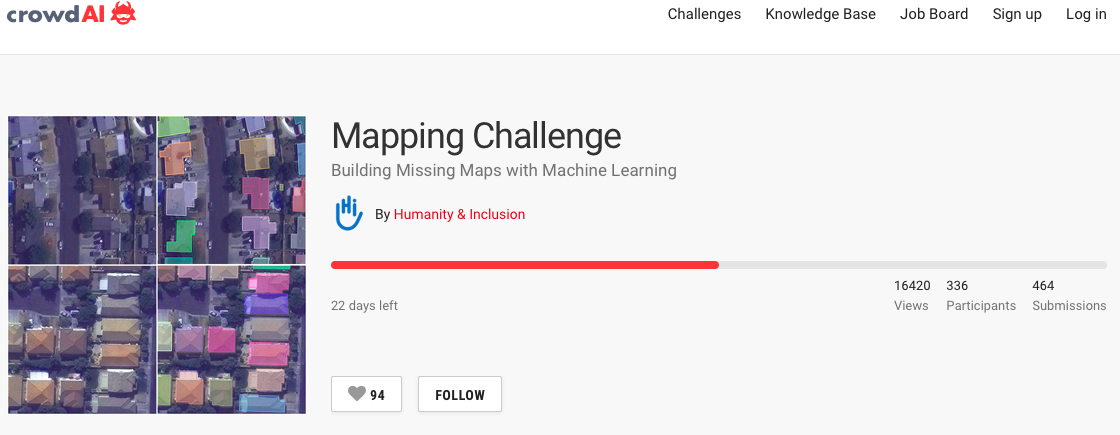The width and height of the screenshot is (1120, 435).
Task: Click the Mapping Challenge title
Action: click(476, 136)
